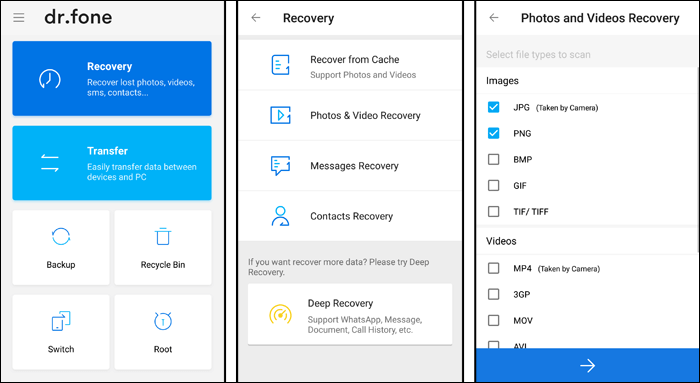This screenshot has width=700, height=383.
Task: Open the Deep Recovery card
Action: point(350,314)
